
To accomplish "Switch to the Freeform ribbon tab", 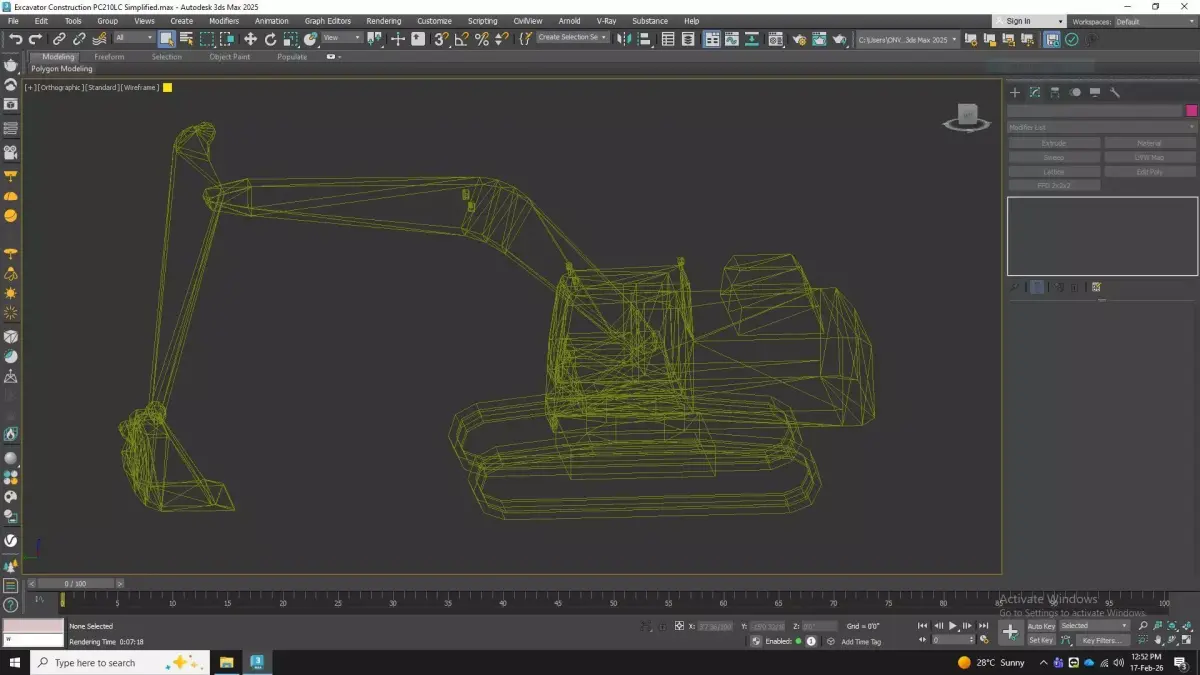I will click(x=109, y=57).
